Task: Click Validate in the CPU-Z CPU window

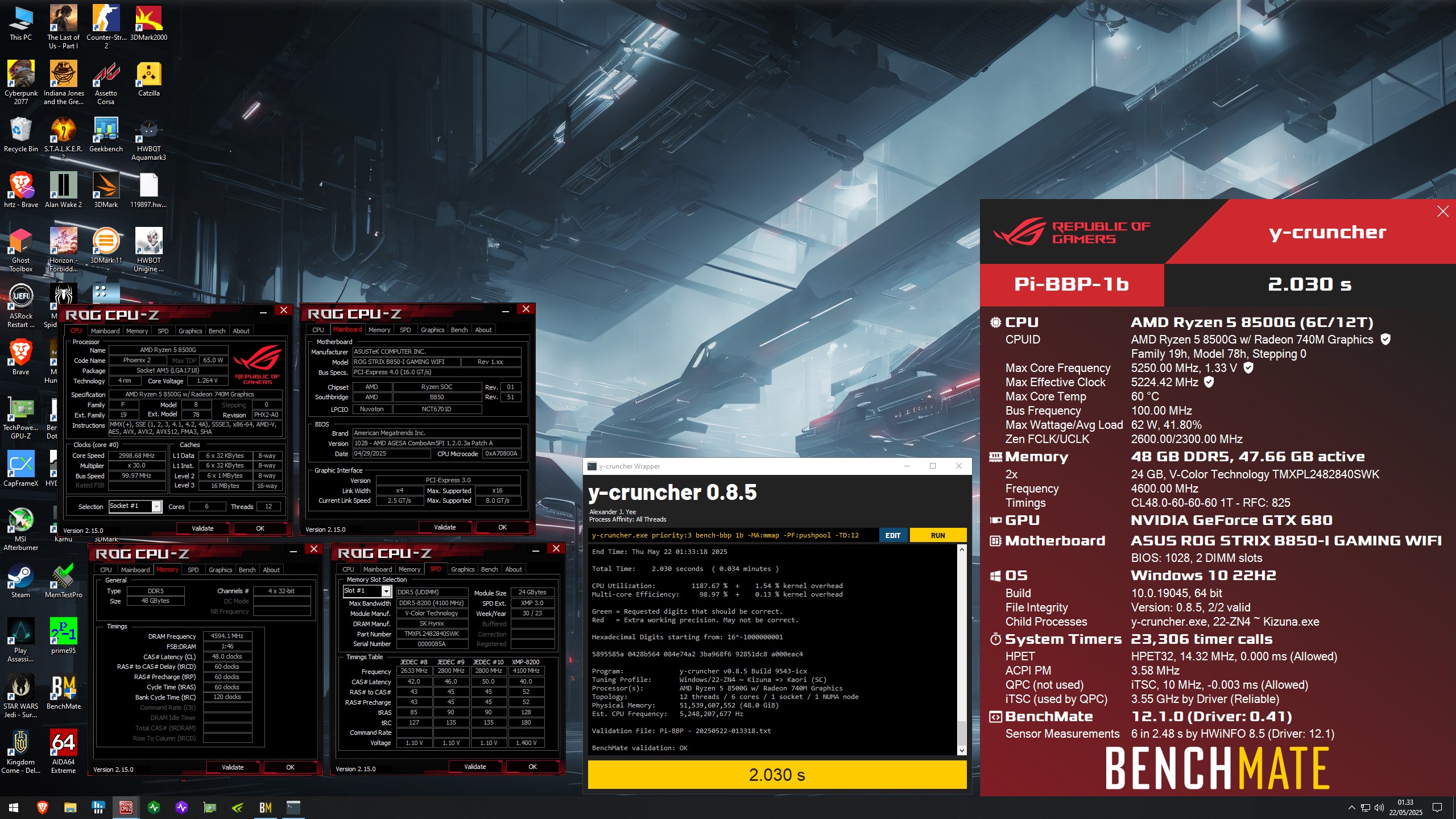Action: click(x=202, y=528)
